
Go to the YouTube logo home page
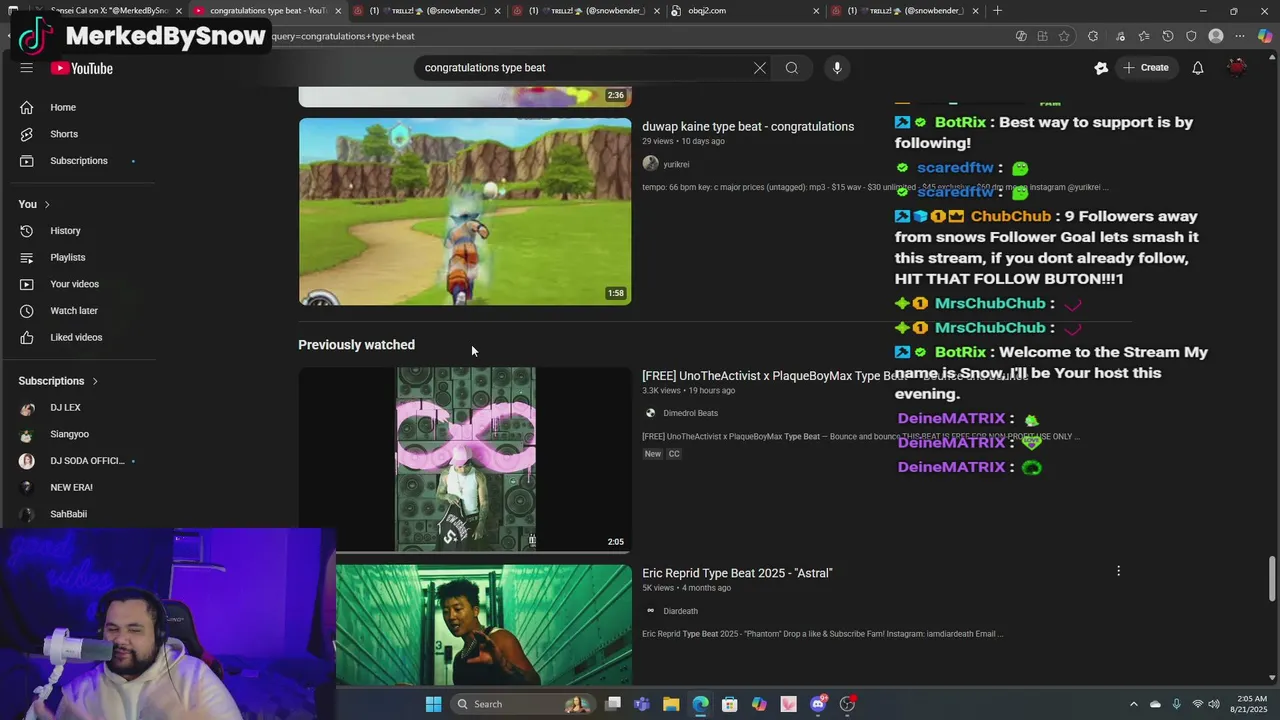82,68
